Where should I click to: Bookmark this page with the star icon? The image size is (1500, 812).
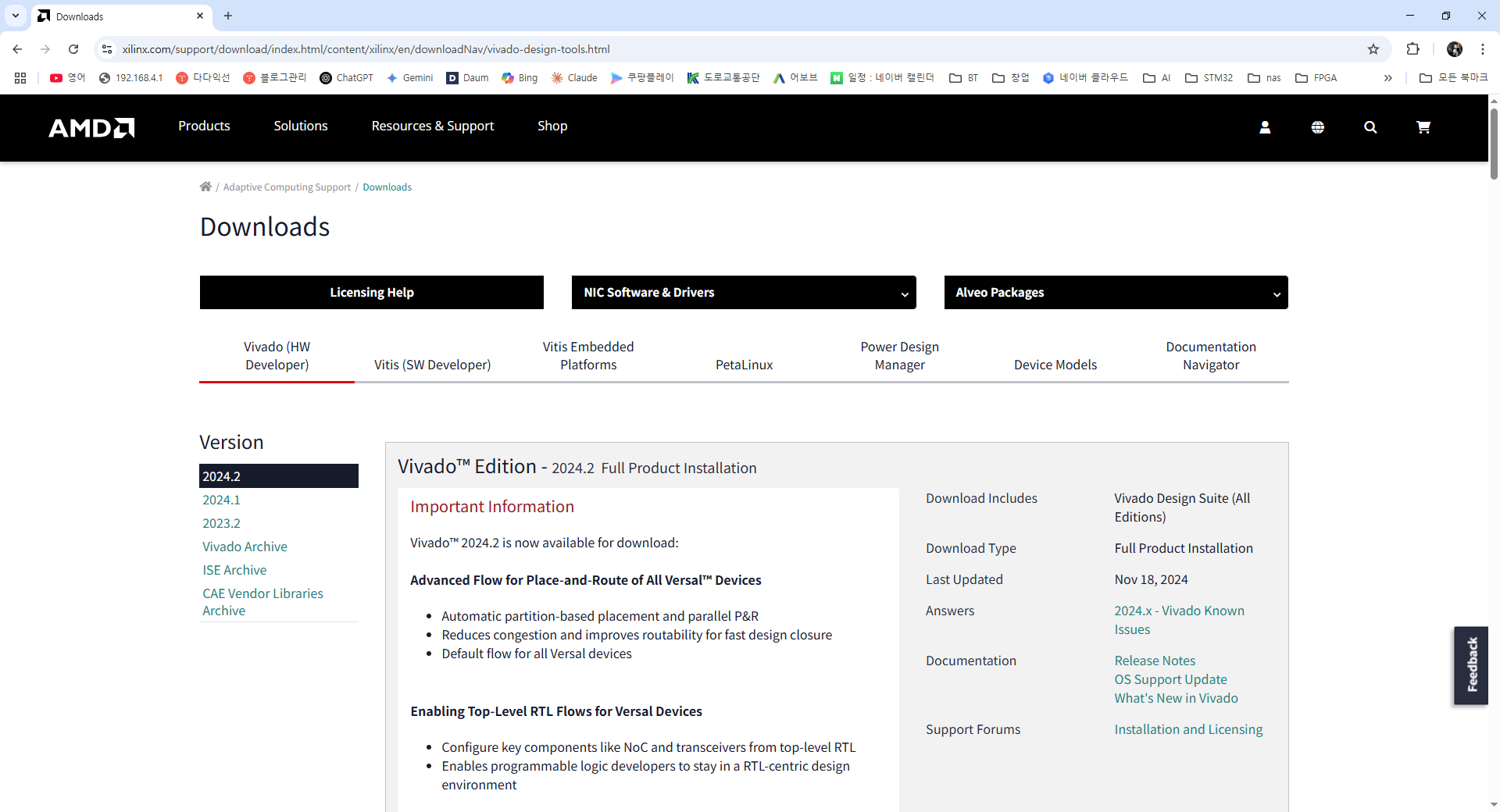[x=1373, y=49]
